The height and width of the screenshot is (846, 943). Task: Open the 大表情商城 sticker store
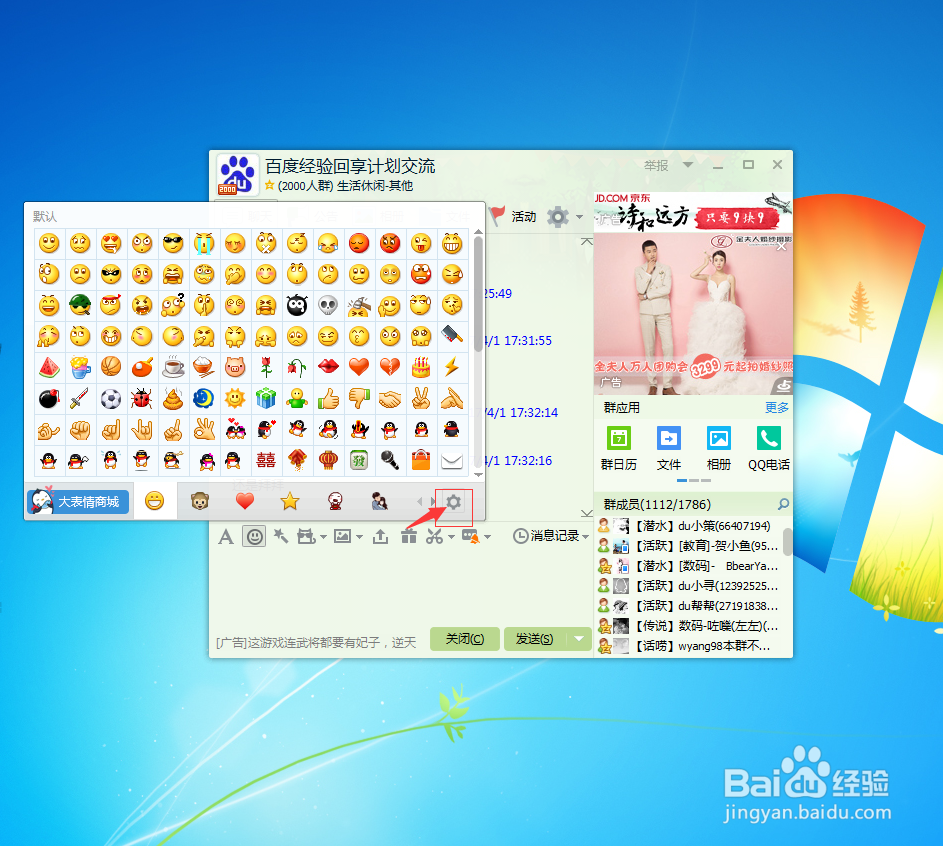pyautogui.click(x=78, y=501)
